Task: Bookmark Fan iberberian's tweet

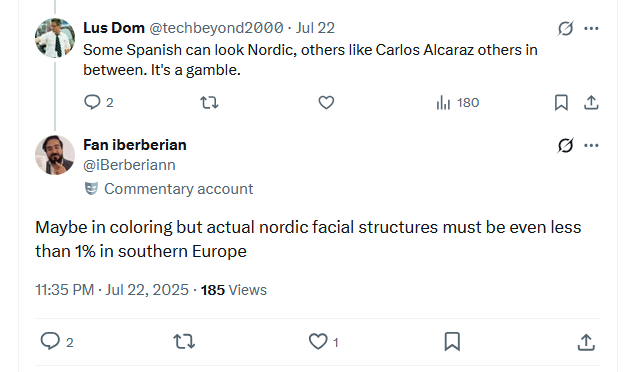Action: (x=452, y=342)
